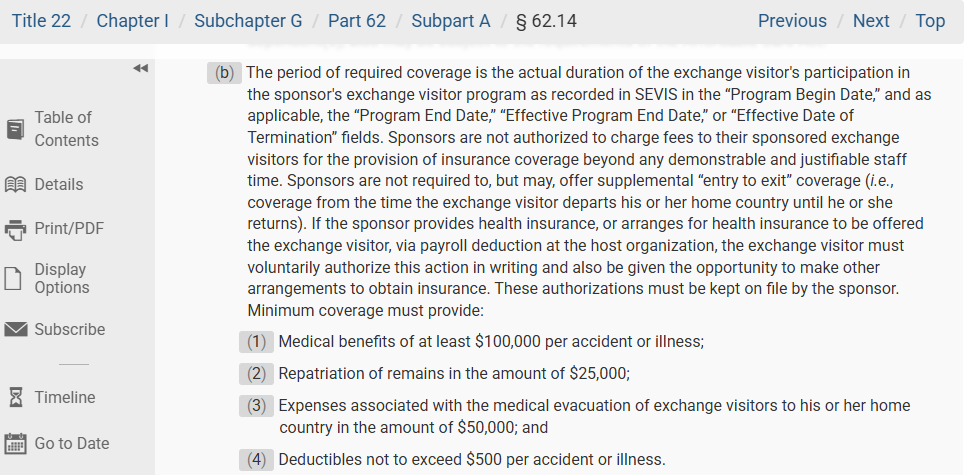Select the paragraph (1) marker
Viewport: 964px width, 475px height.
point(257,342)
